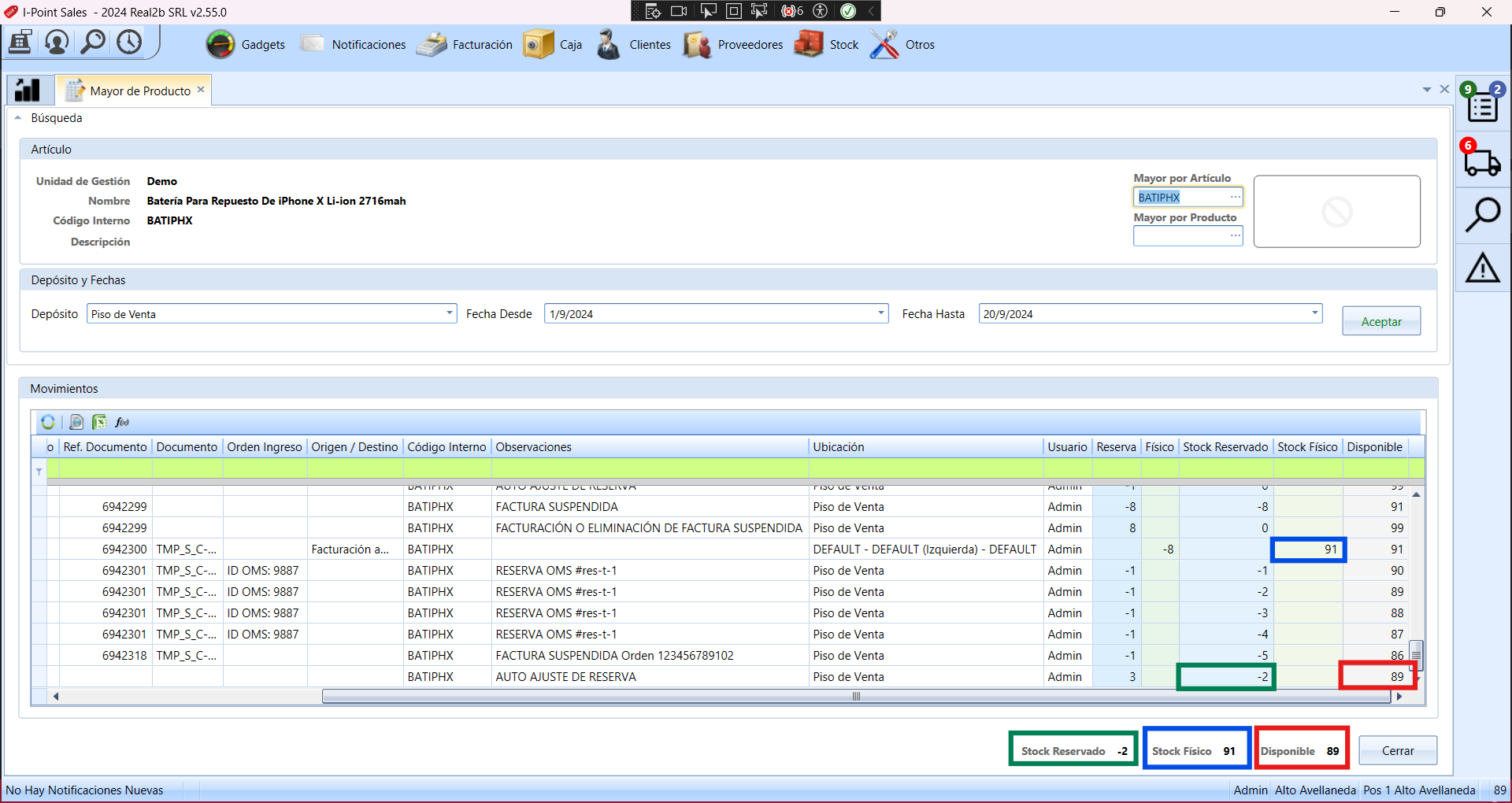1512x803 pixels.
Task: Click the grid filter row funnel icon
Action: [x=39, y=471]
